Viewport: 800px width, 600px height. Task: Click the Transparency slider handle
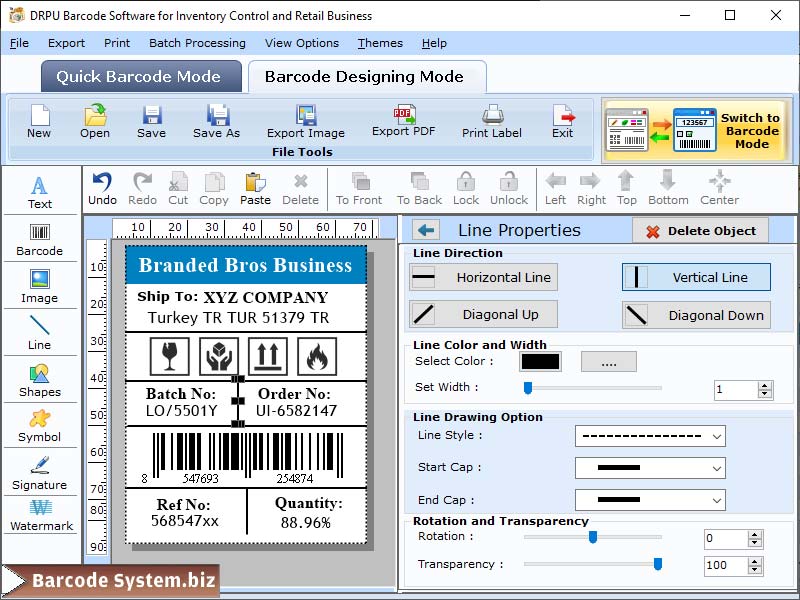(658, 563)
